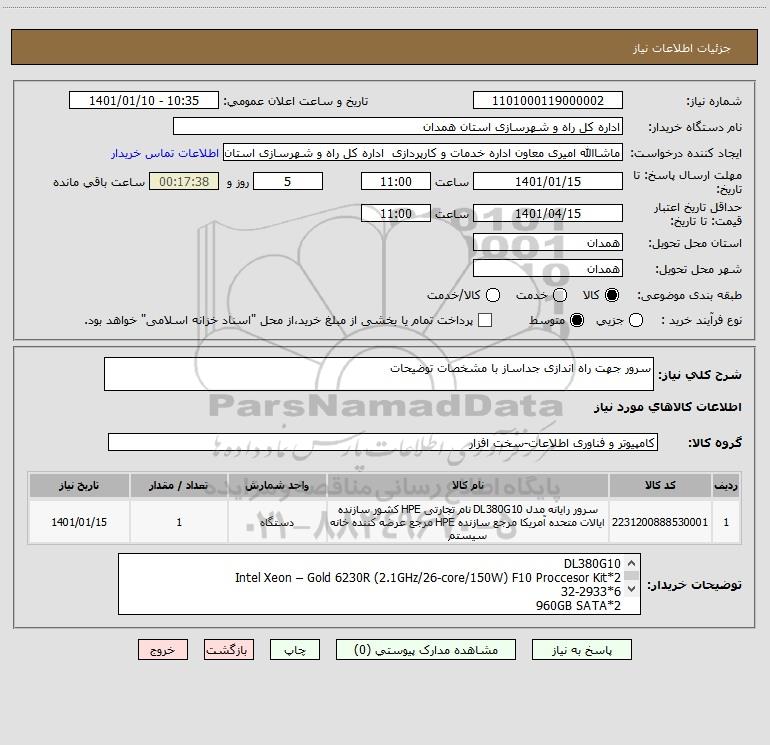Click the پاسخ به نیاز button
770x745 pixels.
(581, 650)
